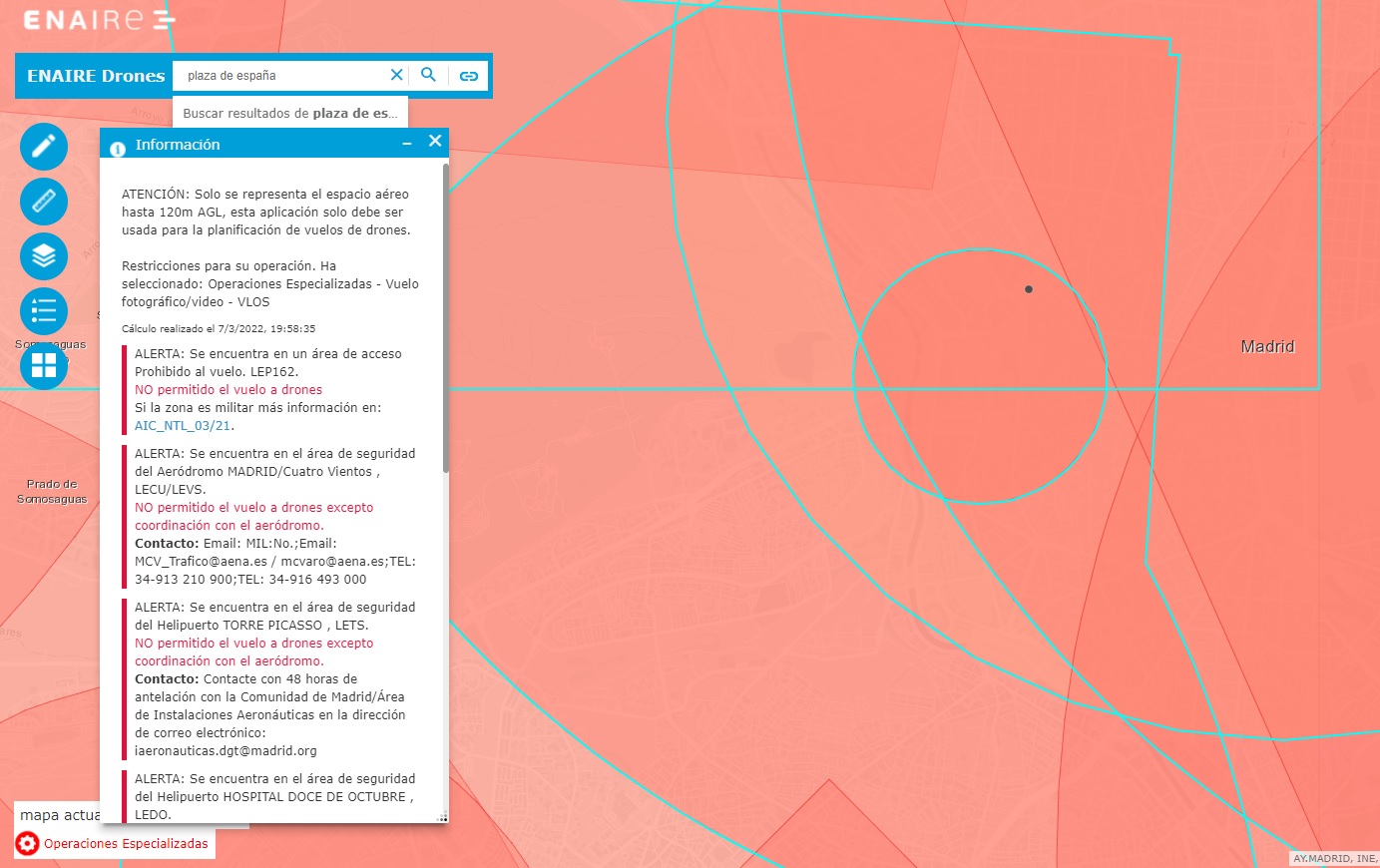Image resolution: width=1380 pixels, height=868 pixels.
Task: Open the ruler measurement tool
Action: click(x=44, y=202)
